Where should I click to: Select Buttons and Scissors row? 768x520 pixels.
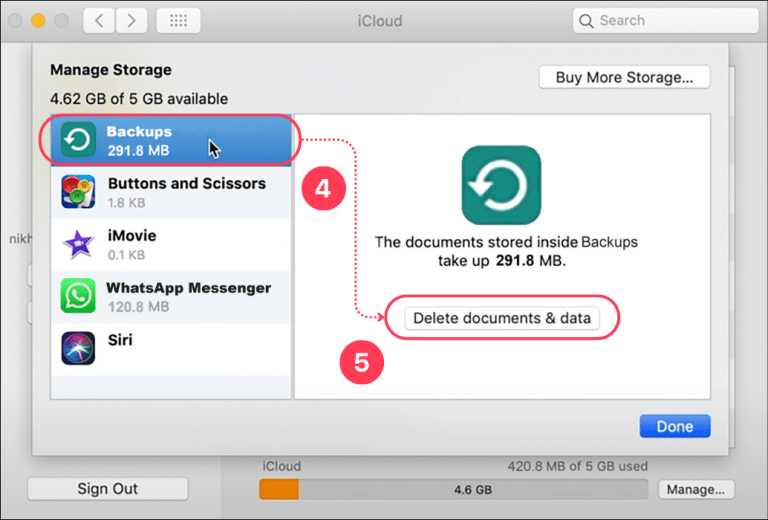pos(171,192)
